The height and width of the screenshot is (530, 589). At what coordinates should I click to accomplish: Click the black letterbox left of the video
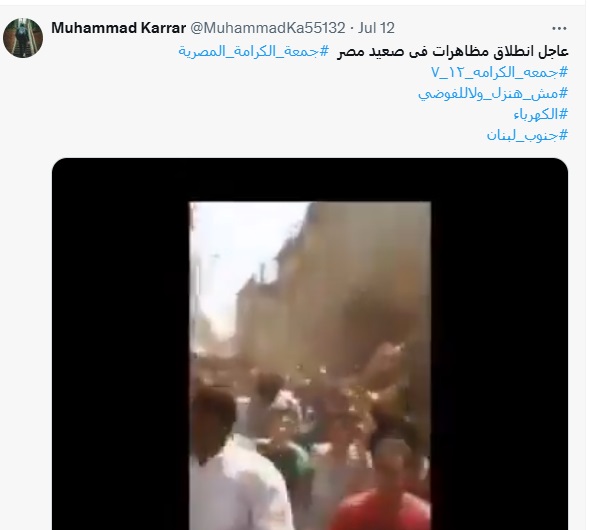tap(120, 344)
